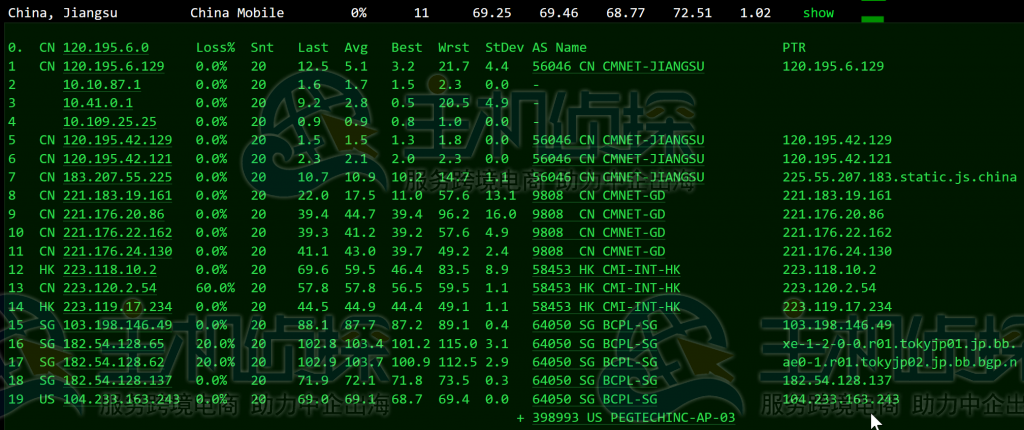Open hop 10 IP link 221.176.22.162
1024x430 pixels.
[118, 233]
